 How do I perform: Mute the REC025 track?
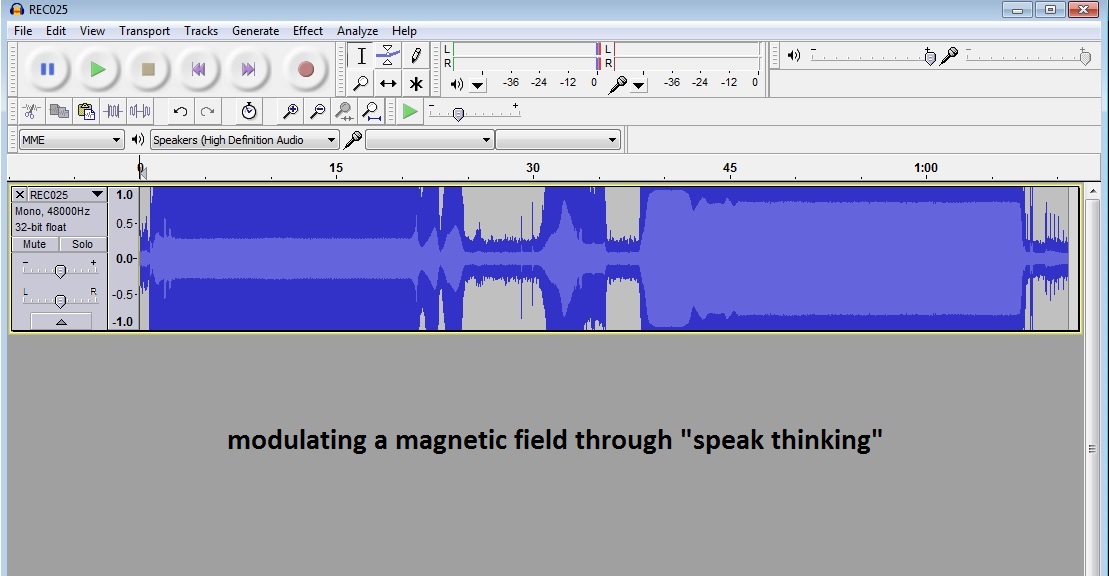(x=35, y=244)
